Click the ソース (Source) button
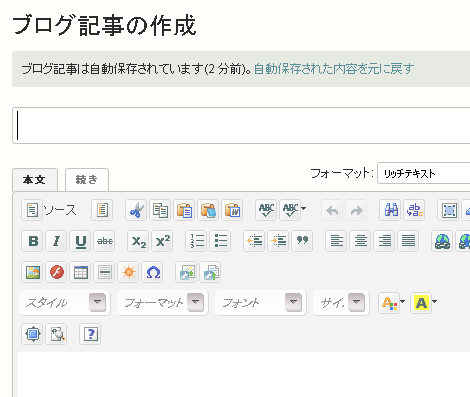 point(49,210)
